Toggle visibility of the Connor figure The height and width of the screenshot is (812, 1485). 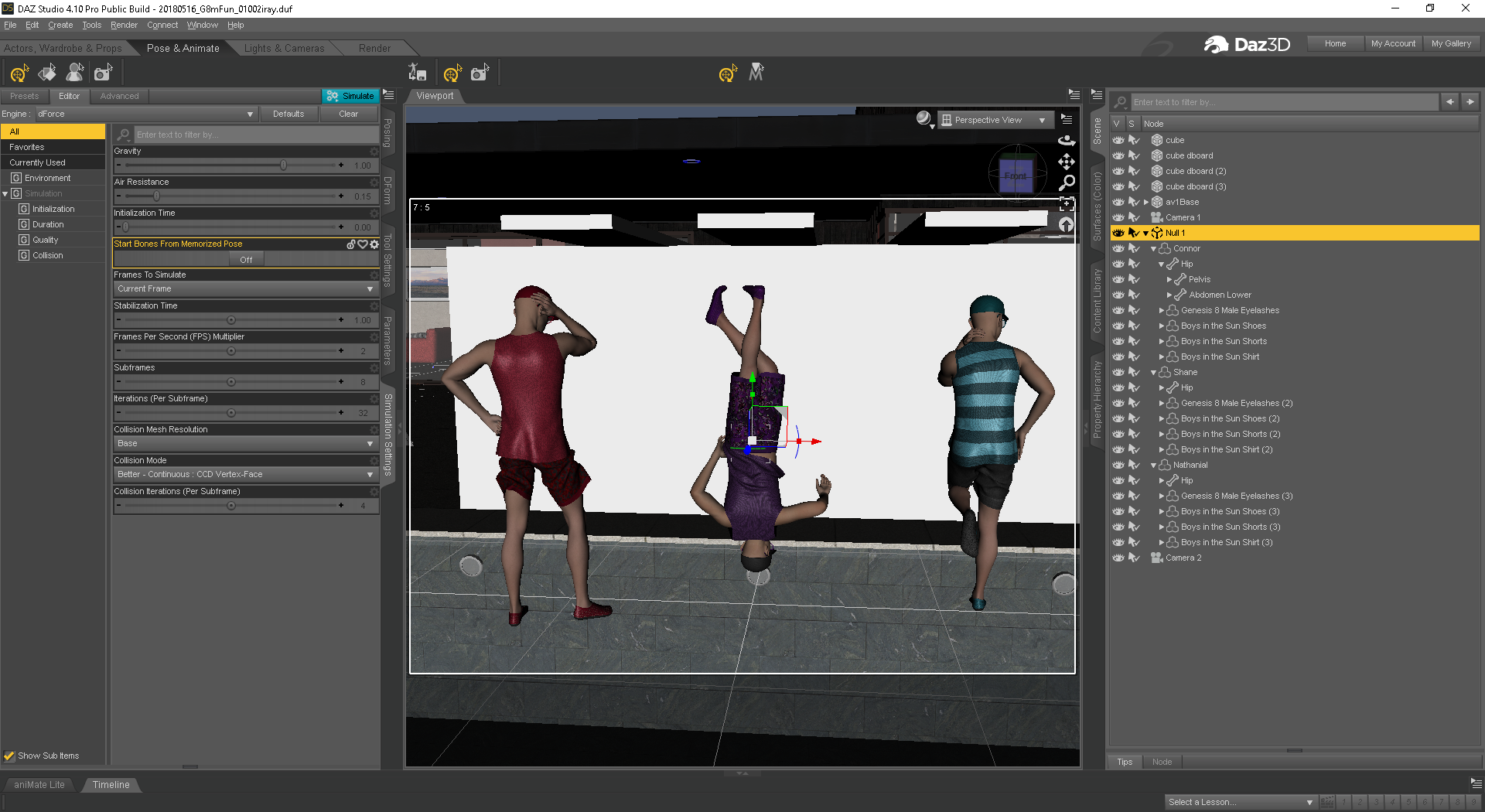1118,248
